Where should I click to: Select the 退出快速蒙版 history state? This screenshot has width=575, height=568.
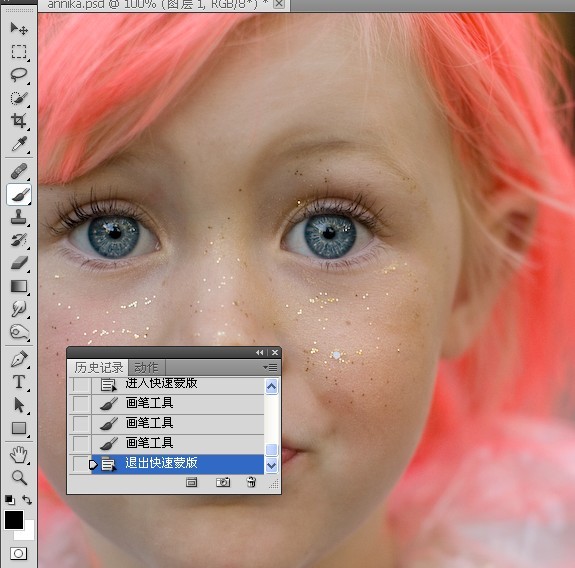coord(178,464)
